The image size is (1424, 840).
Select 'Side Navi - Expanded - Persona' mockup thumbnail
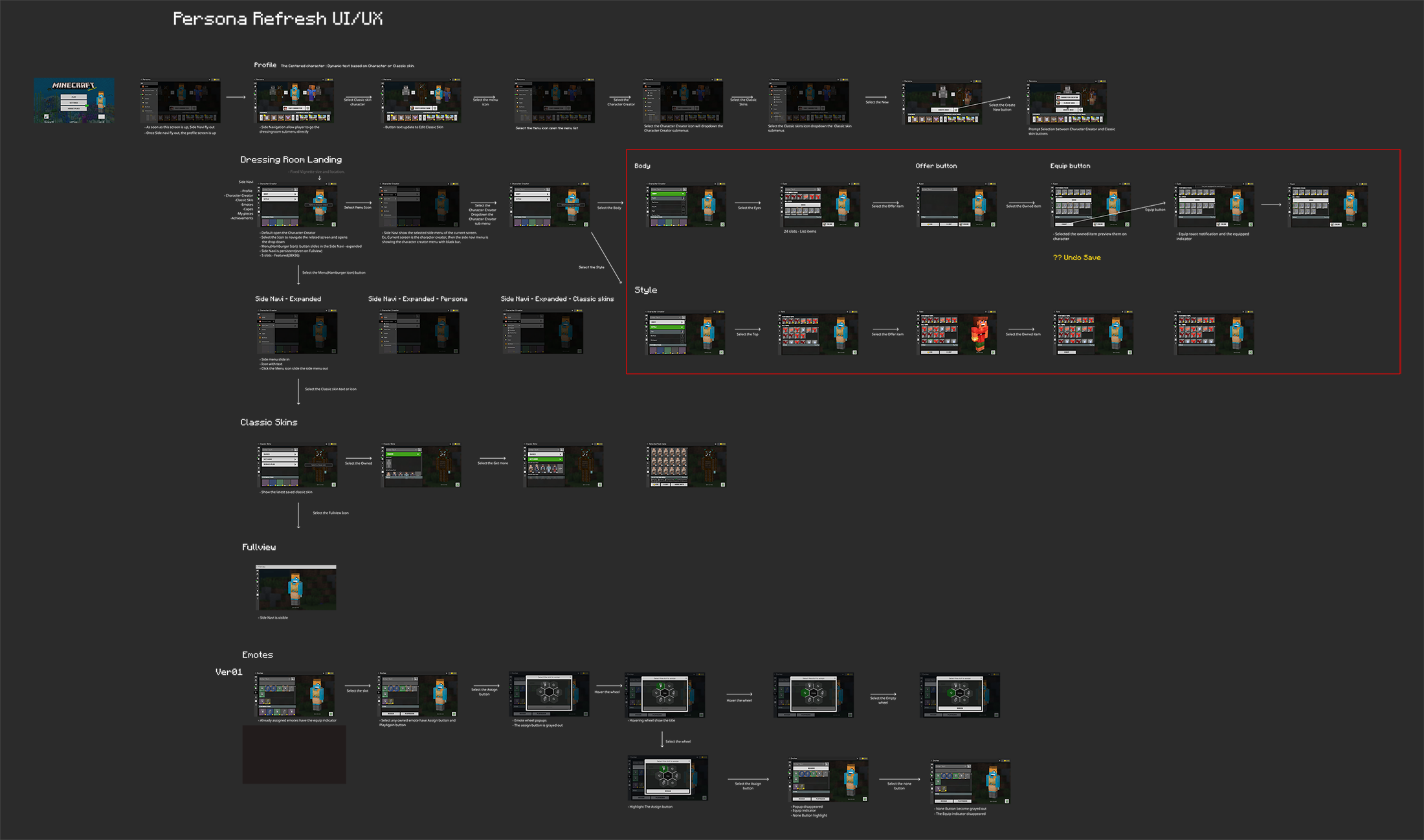419,332
